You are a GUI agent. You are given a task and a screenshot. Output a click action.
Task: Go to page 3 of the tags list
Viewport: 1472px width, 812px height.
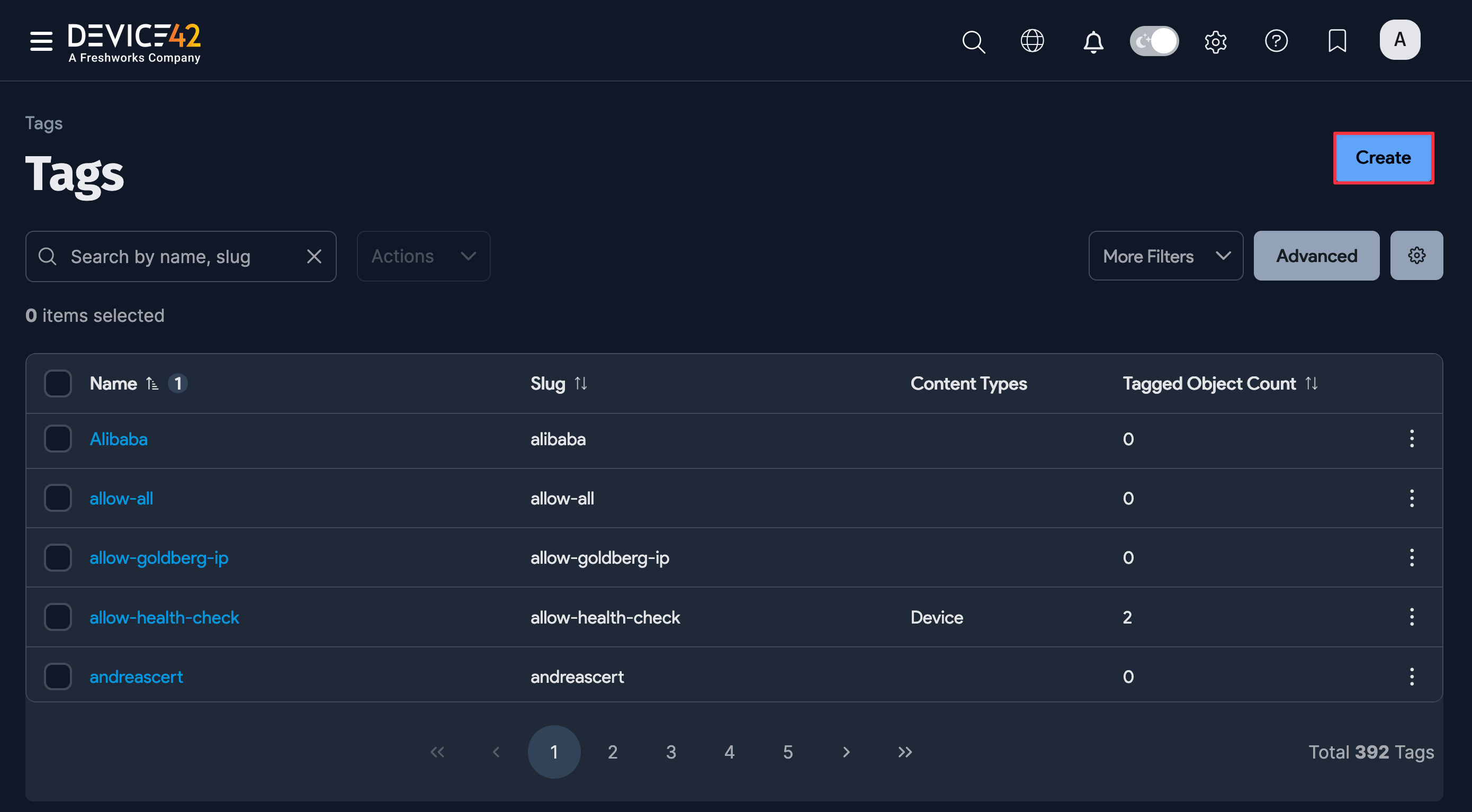coord(671,752)
